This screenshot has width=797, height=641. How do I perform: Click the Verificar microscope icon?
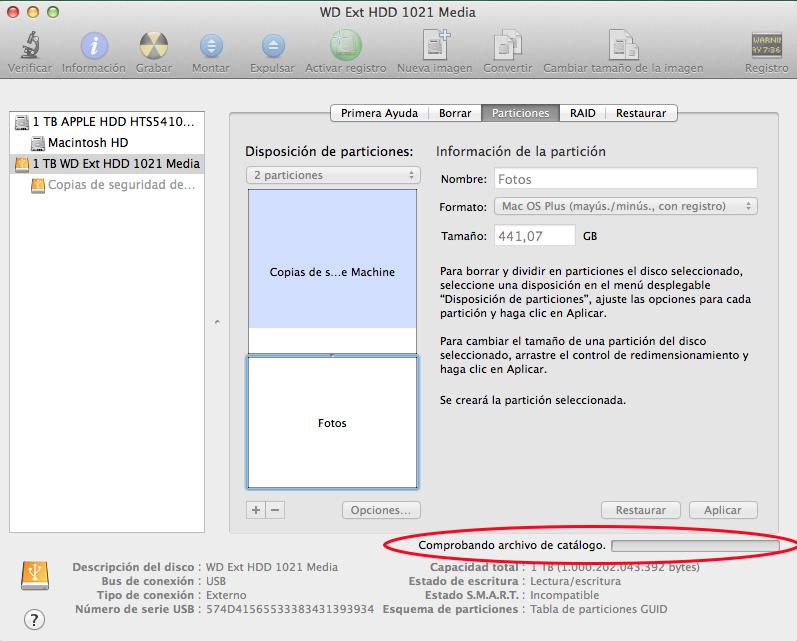coord(30,46)
